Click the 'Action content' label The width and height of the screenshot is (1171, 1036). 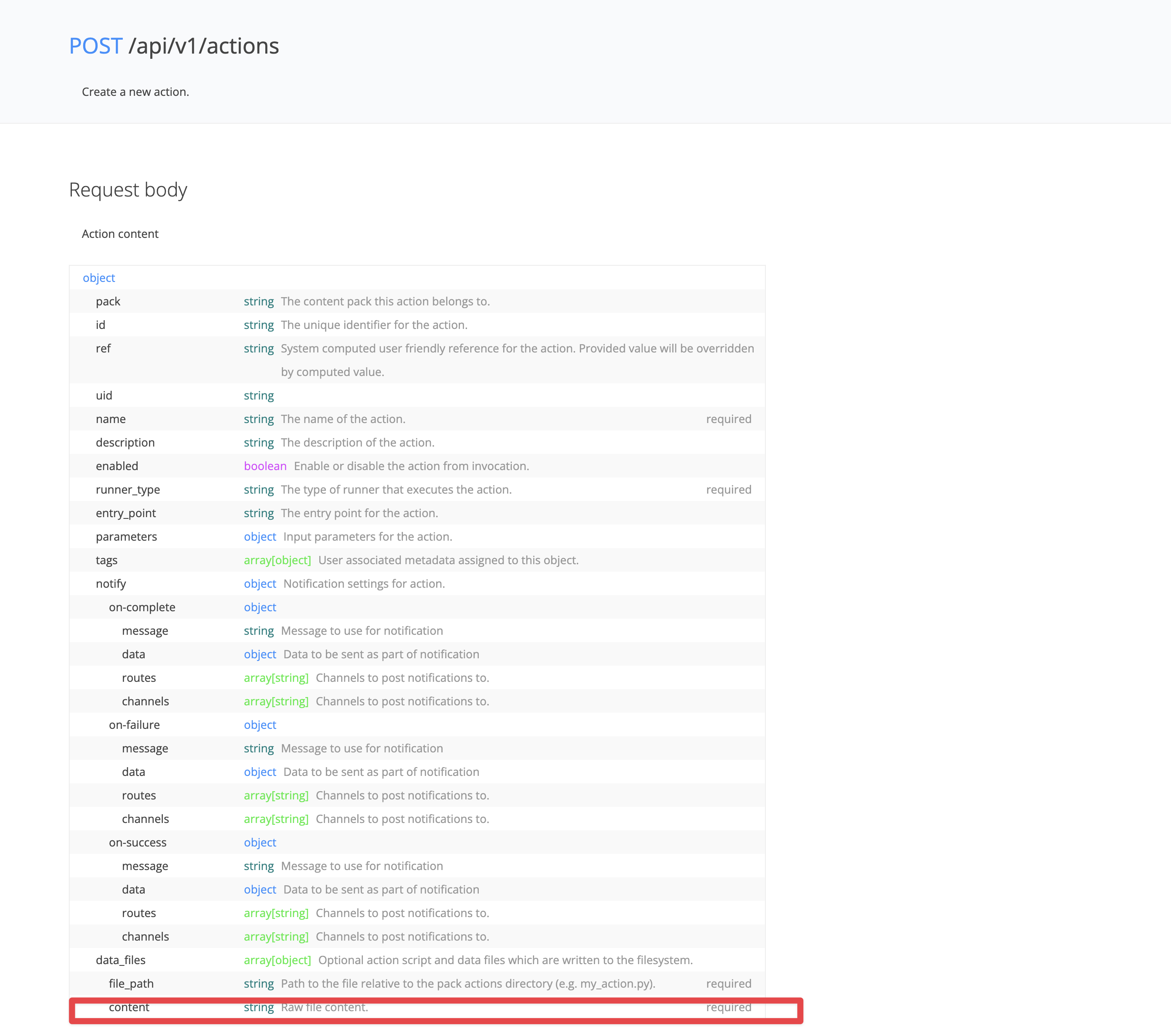[x=120, y=234]
